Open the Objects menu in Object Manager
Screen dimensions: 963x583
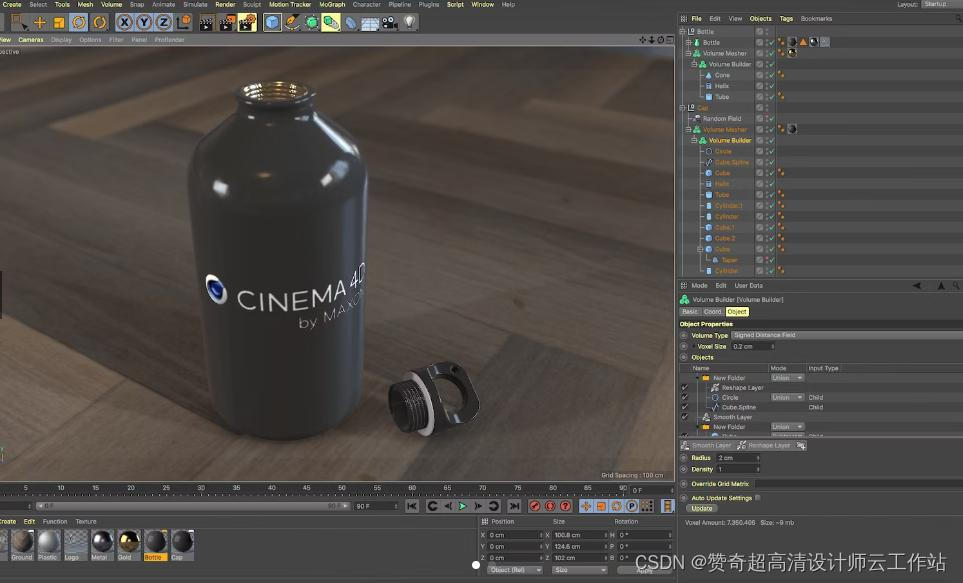click(760, 18)
